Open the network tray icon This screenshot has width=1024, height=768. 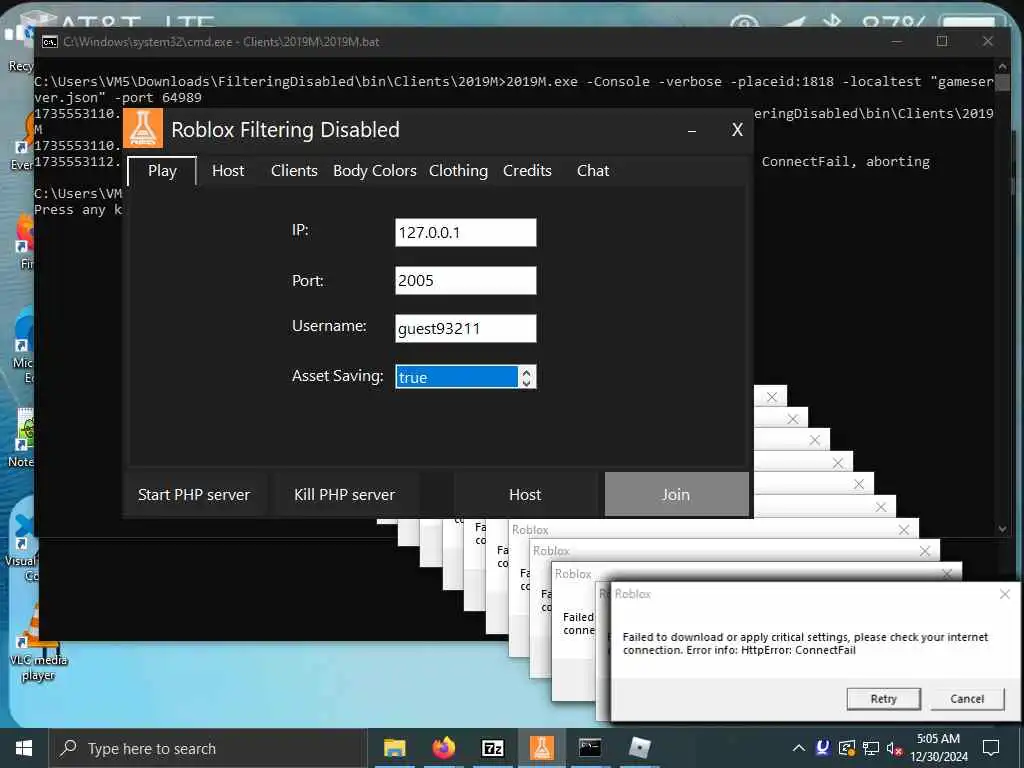[x=871, y=748]
